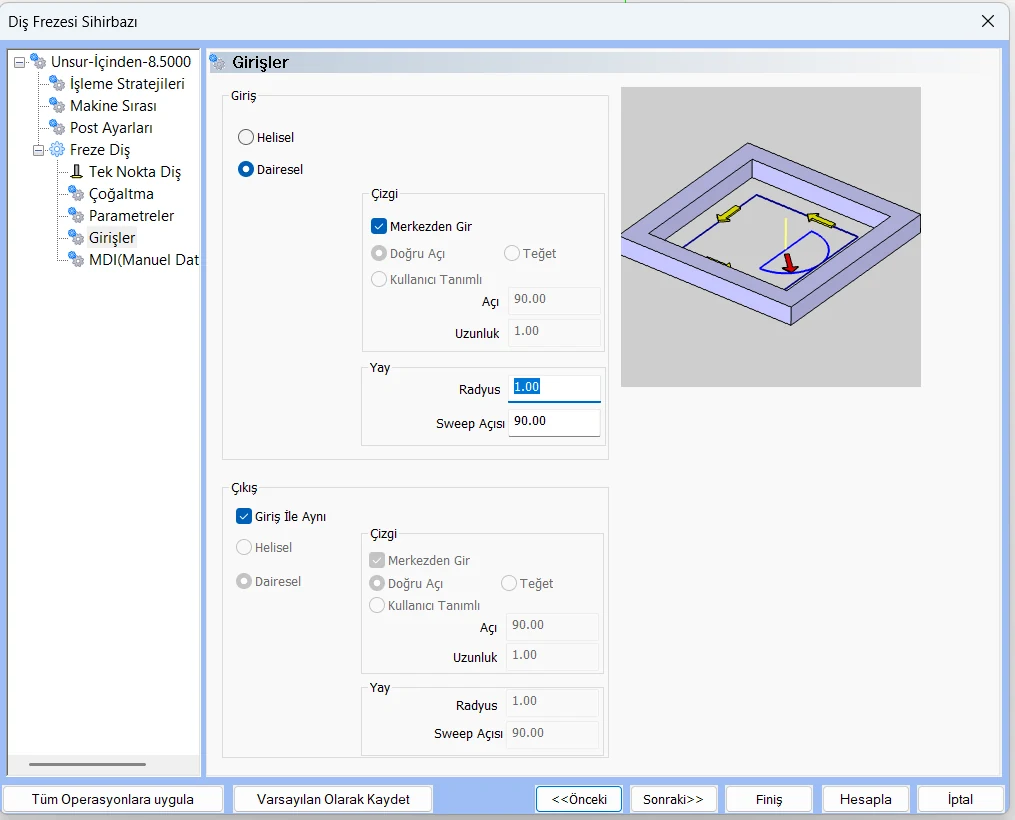Image resolution: width=1015 pixels, height=820 pixels.
Task: Click the gear icon beside Unsur-İçinden-8.5000
Action: point(39,61)
